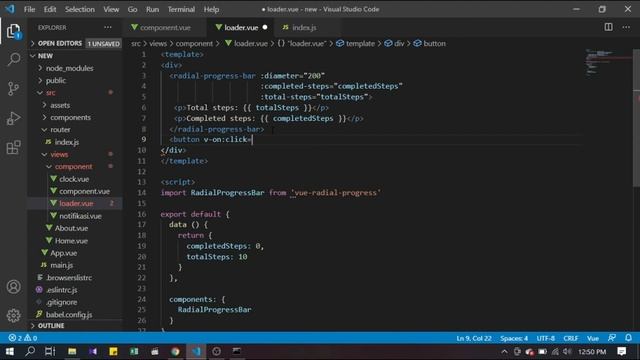640x360 pixels.
Task: Open editor More Actions ellipsis
Action: click(626, 27)
